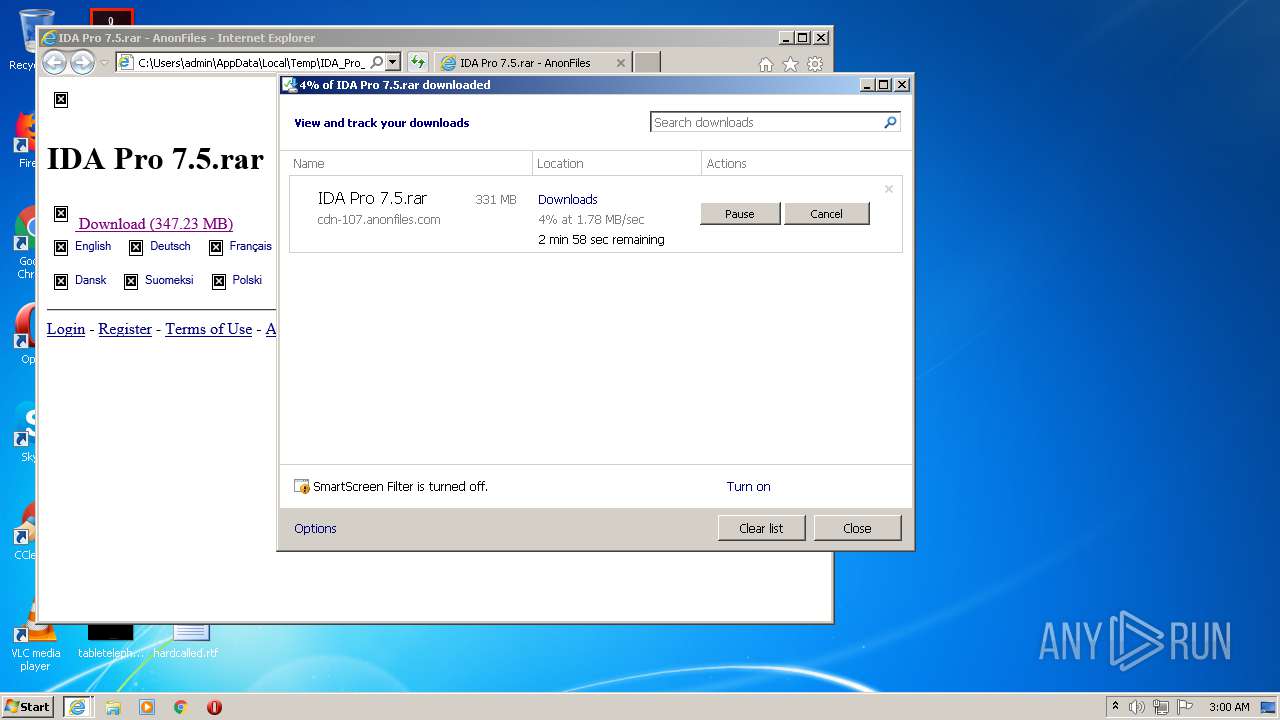1280x720 pixels.
Task: Pause the IDA Pro 7.5.rar download
Action: coord(740,213)
